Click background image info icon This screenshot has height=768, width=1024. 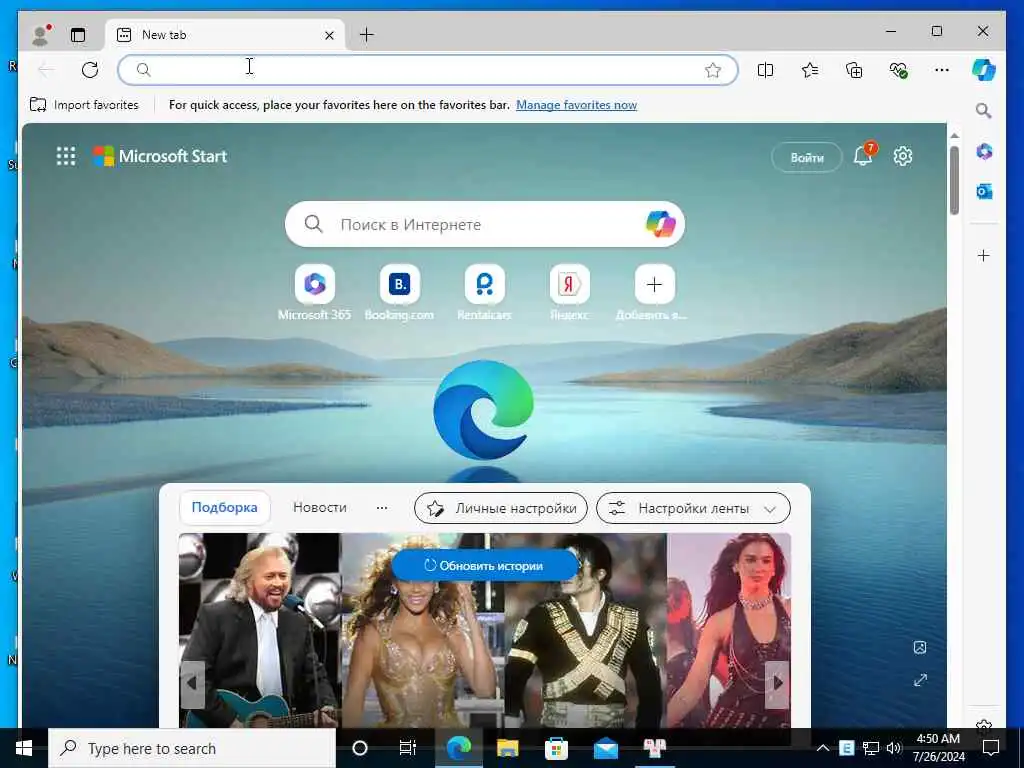[x=920, y=647]
